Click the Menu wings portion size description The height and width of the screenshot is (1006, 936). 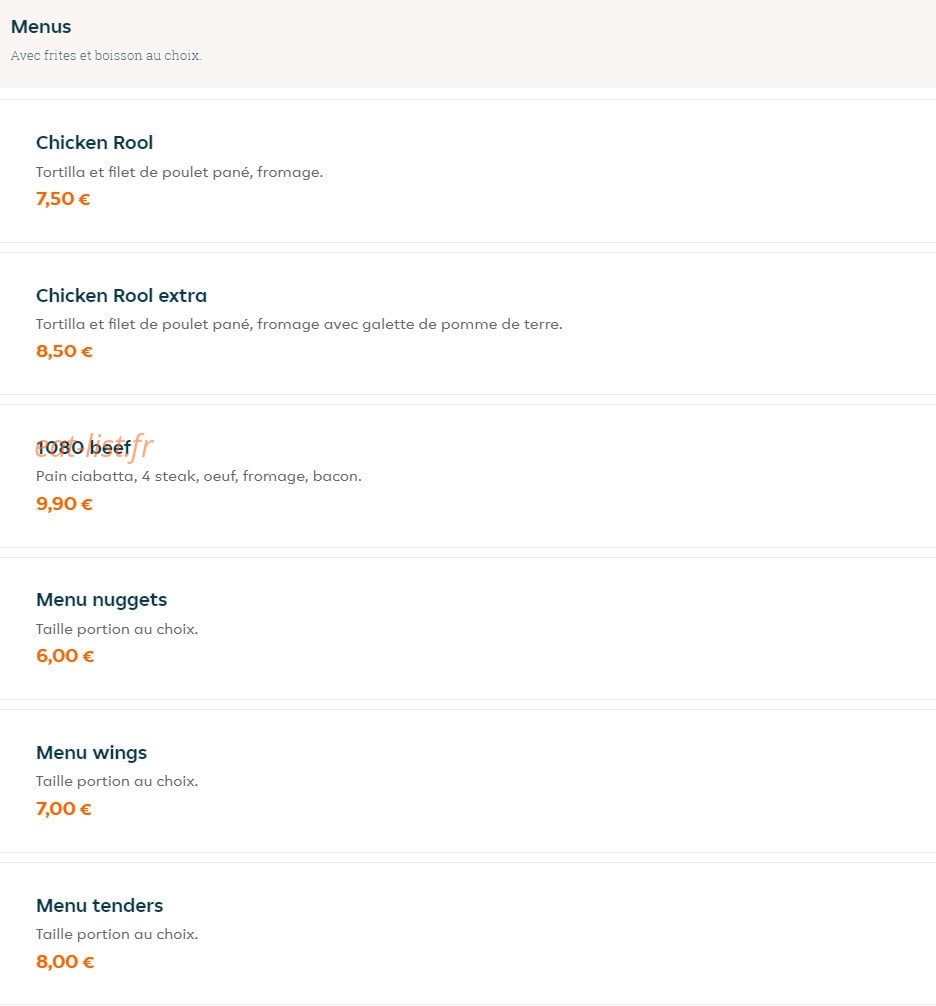pyautogui.click(x=117, y=781)
